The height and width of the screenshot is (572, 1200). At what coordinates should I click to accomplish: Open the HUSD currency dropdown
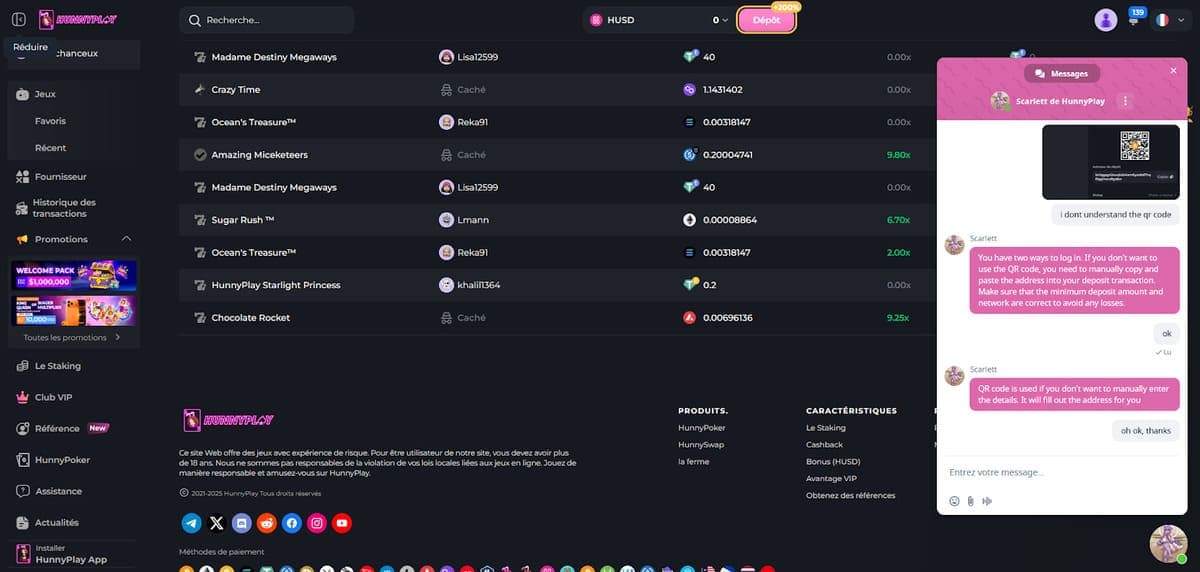660,20
